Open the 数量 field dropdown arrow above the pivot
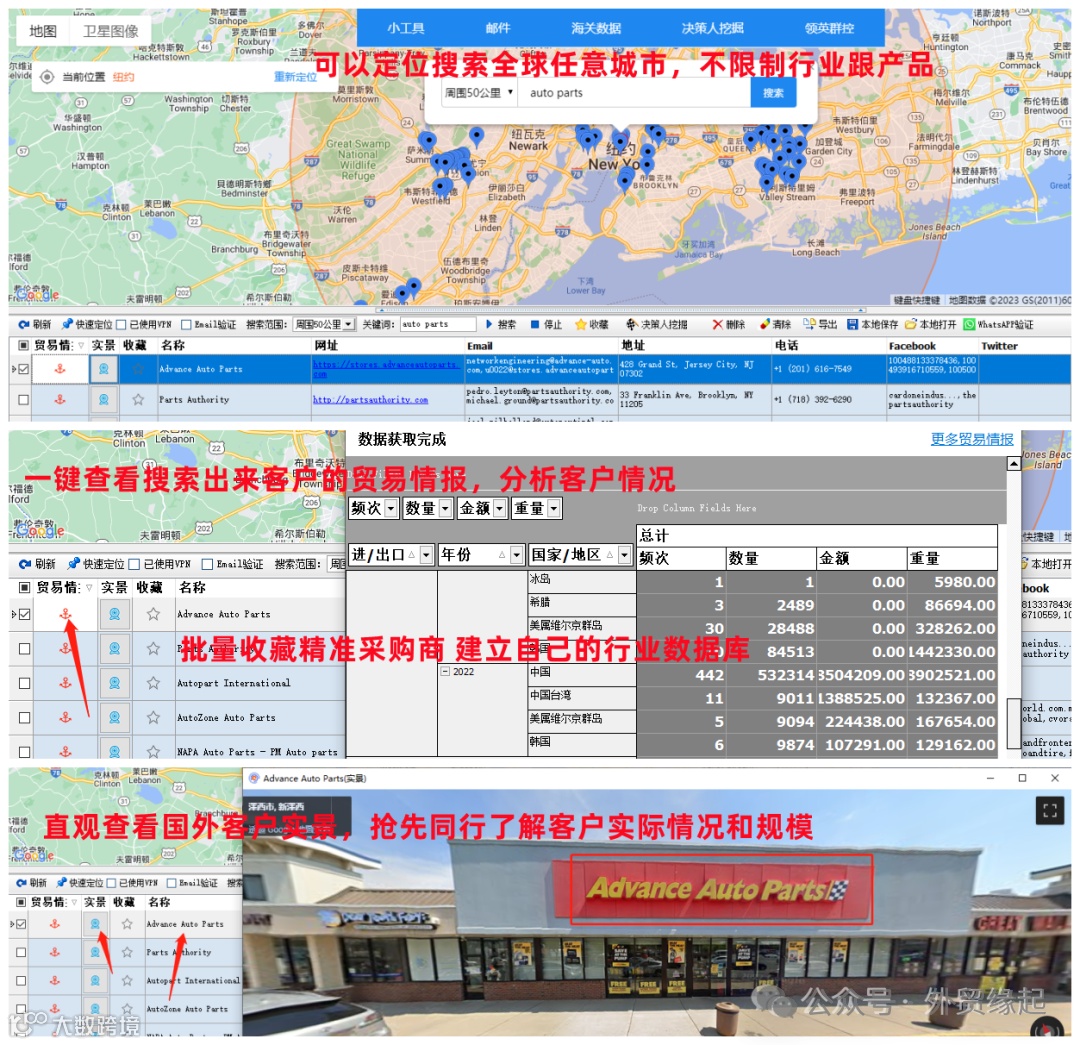1080x1045 pixels. point(445,508)
